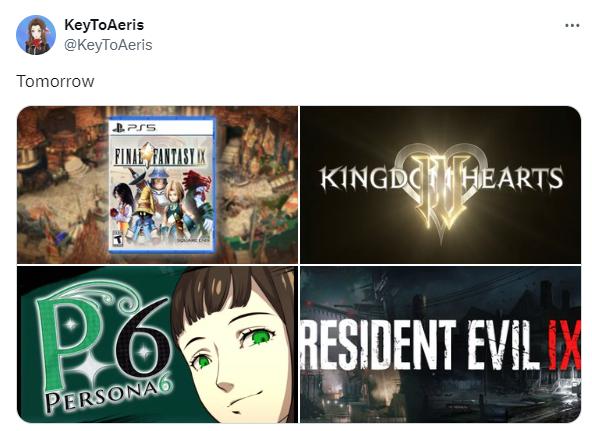Screen dimensions: 592x431
Task: View the Resident Evil IX image
Action: click(x=440, y=345)
